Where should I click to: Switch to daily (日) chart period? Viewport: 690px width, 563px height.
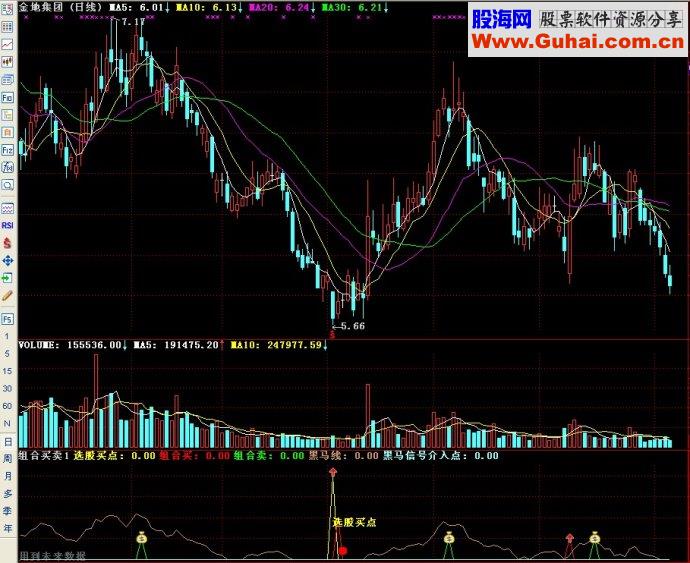click(x=7, y=442)
